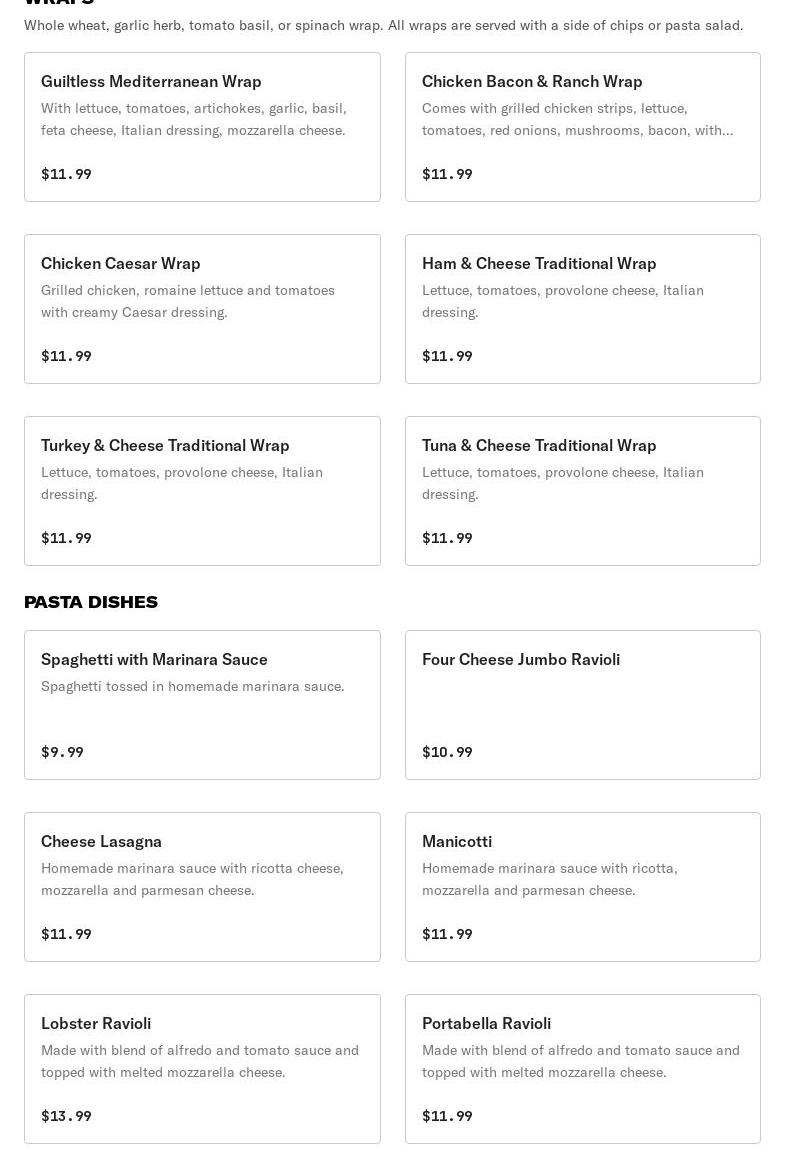
Task: Click the Chicken Caesar Wrap description text
Action: [188, 301]
